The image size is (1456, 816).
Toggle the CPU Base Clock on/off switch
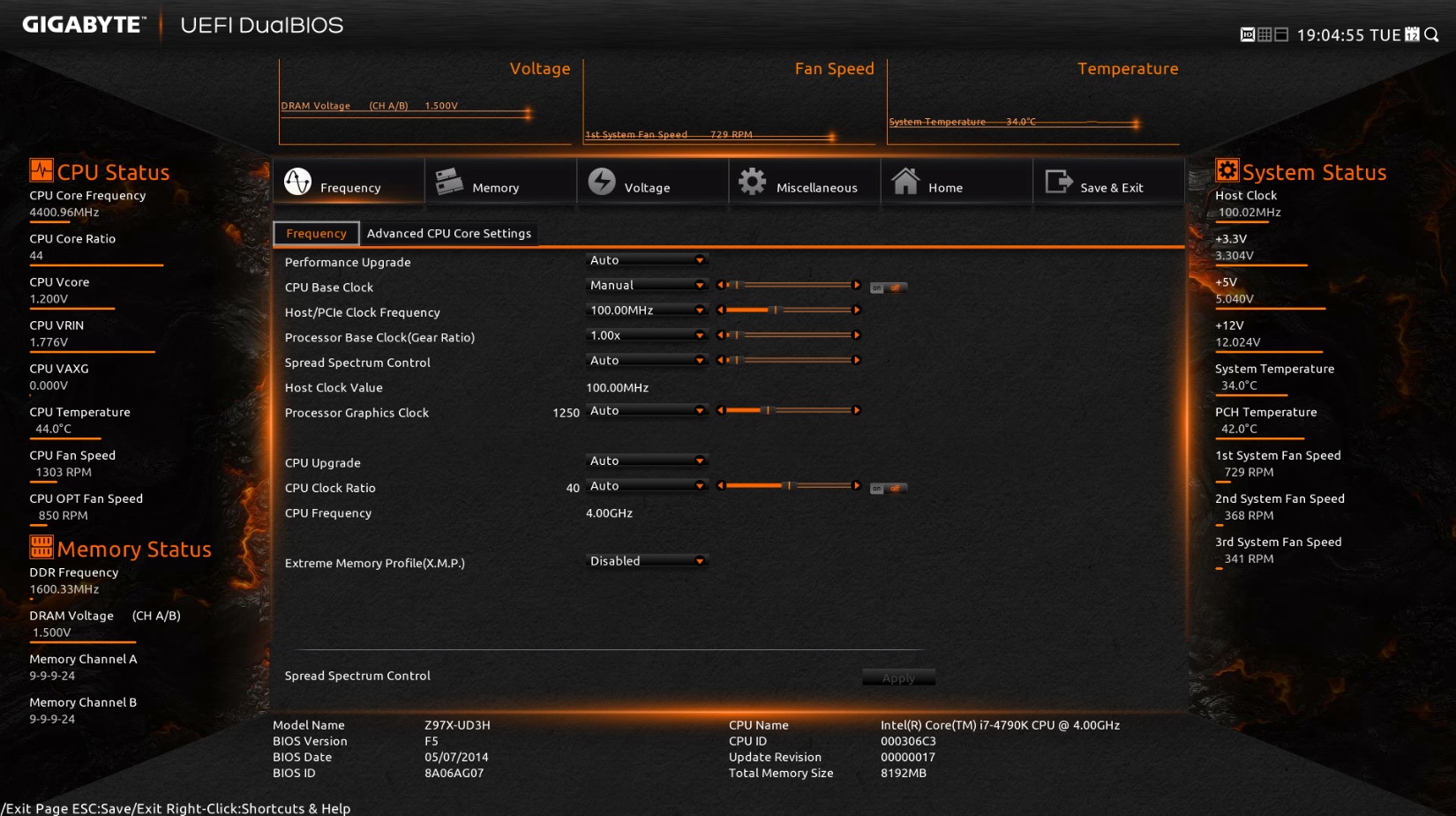pos(889,288)
